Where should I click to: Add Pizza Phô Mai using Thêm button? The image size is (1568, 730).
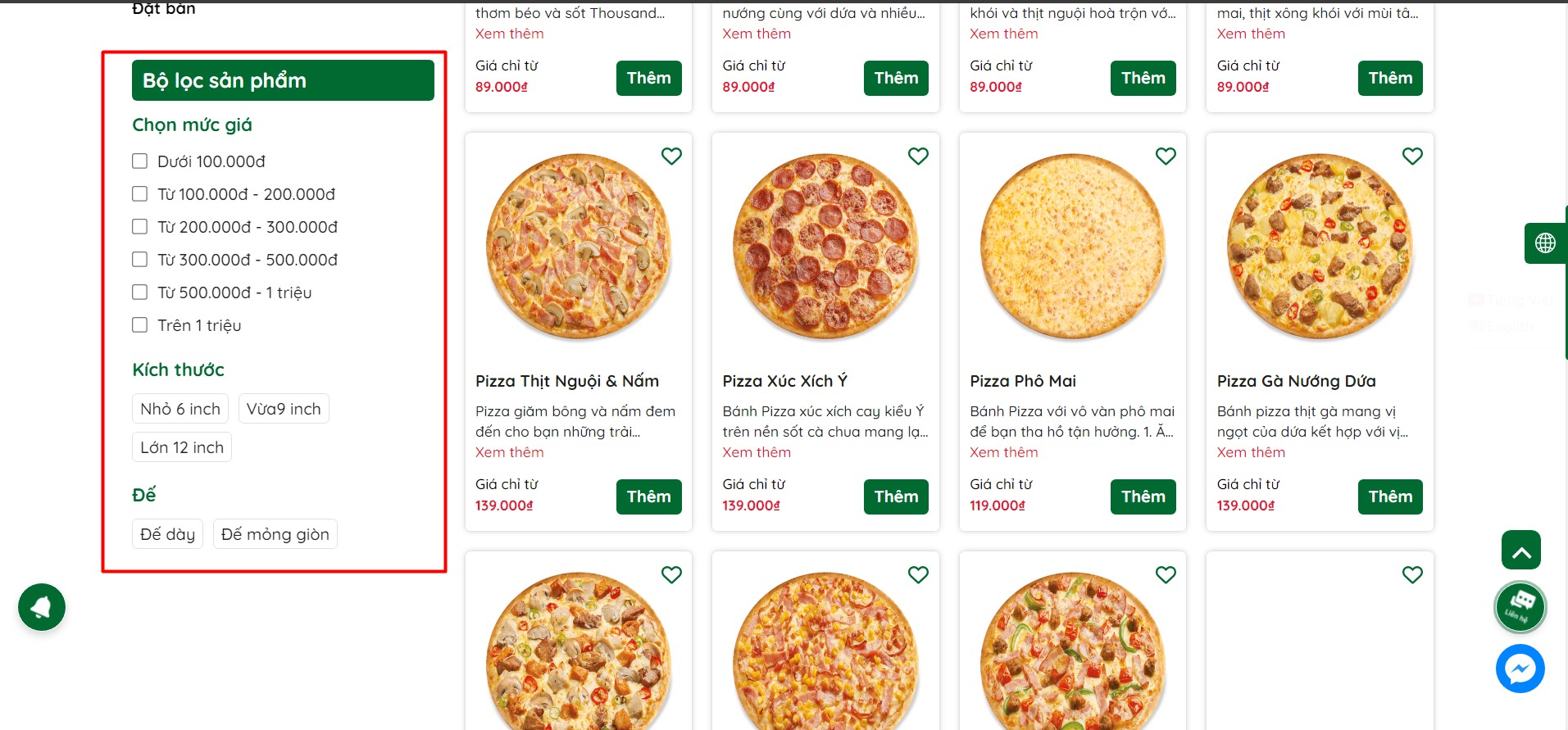coord(1143,496)
